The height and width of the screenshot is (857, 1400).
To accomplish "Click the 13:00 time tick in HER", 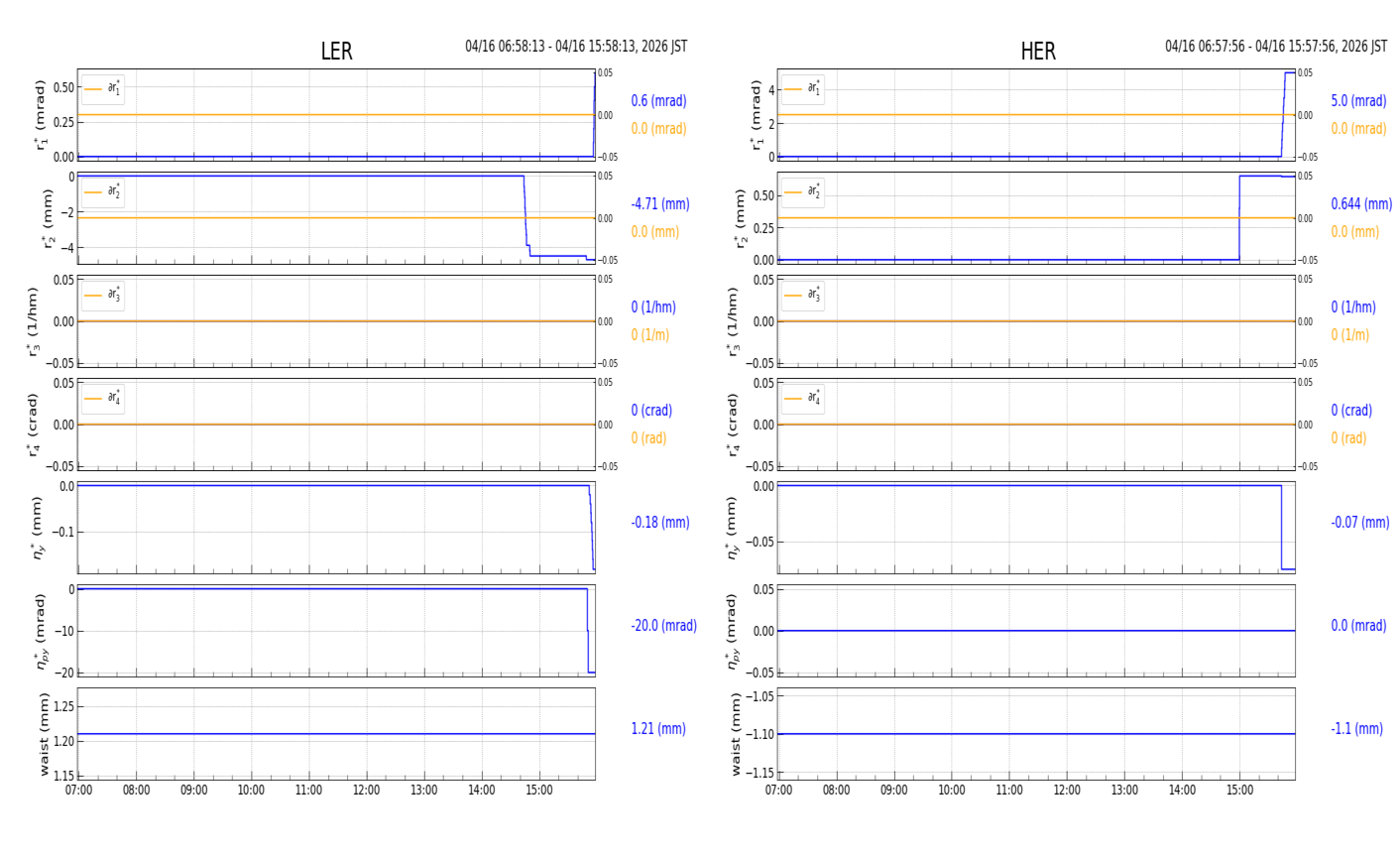I will pos(1124,791).
